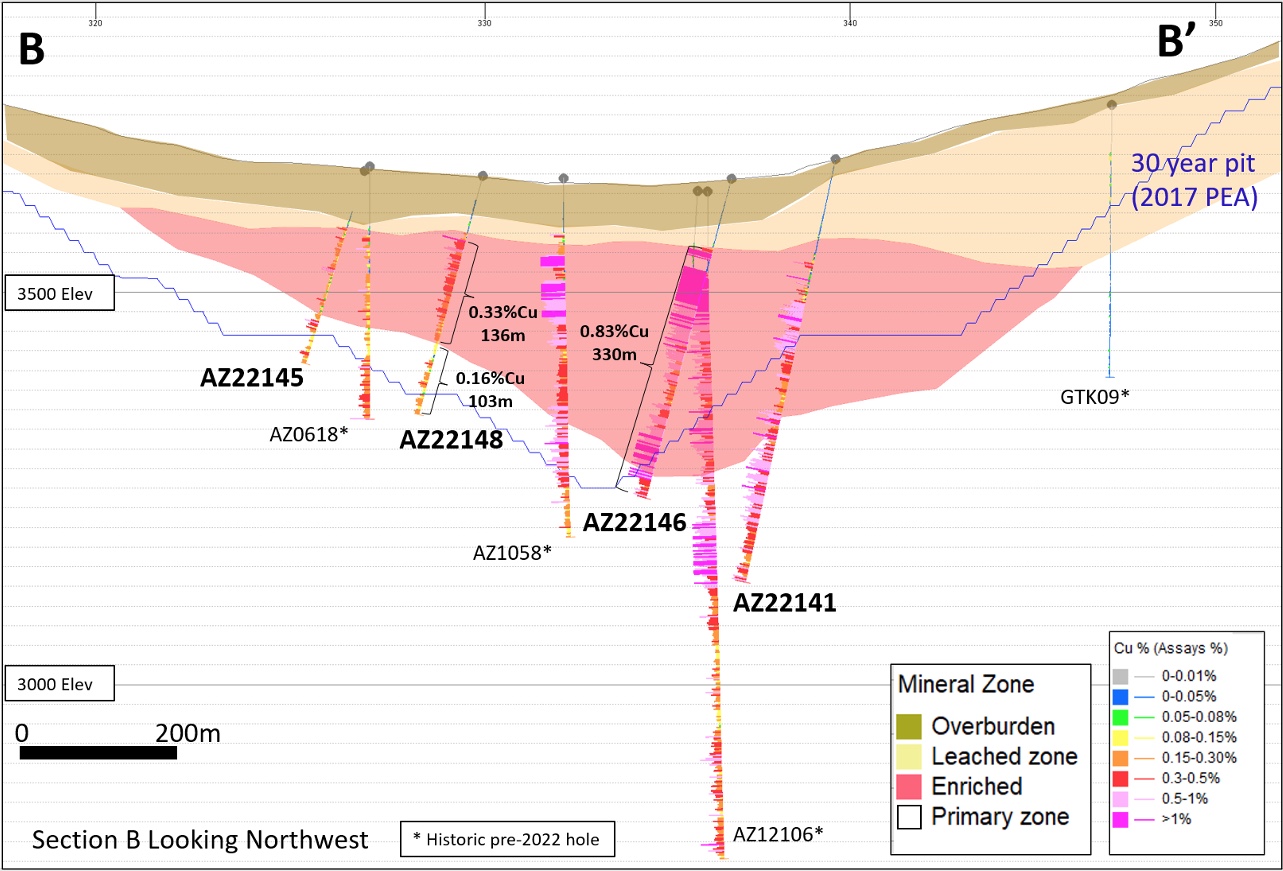Click the Section B Looking Northwest caption
Screen dimensions: 1283x871
200,840
